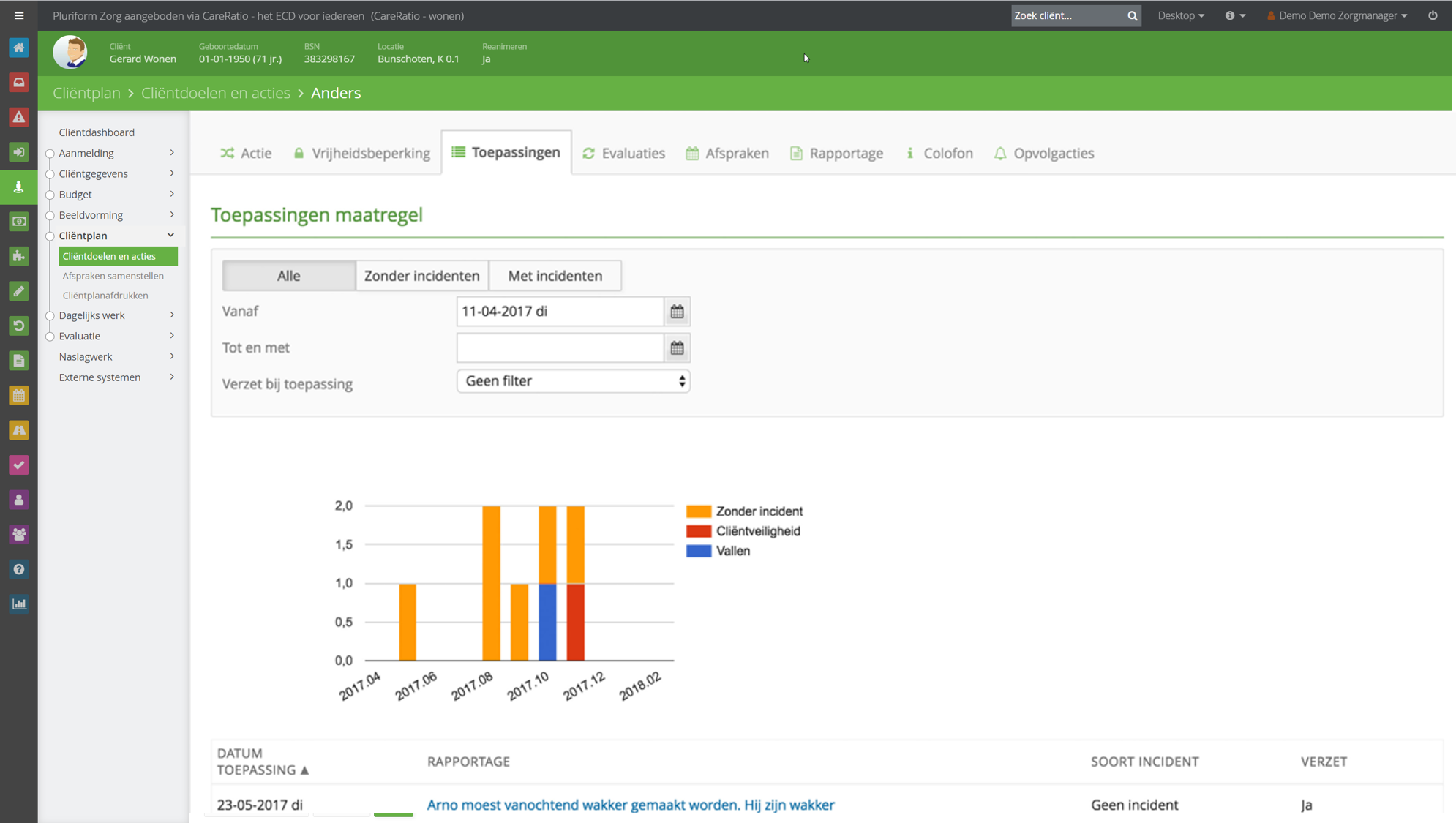Open the yellow calendar sidebar icon

(19, 396)
